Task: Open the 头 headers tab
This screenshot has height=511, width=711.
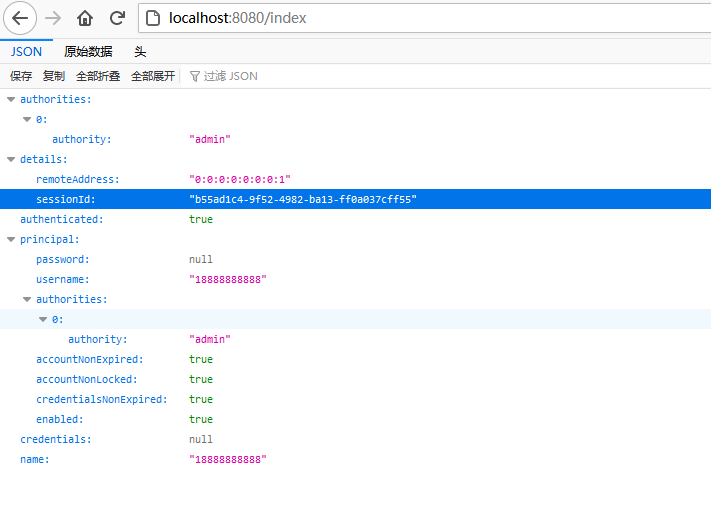Action: [x=140, y=51]
